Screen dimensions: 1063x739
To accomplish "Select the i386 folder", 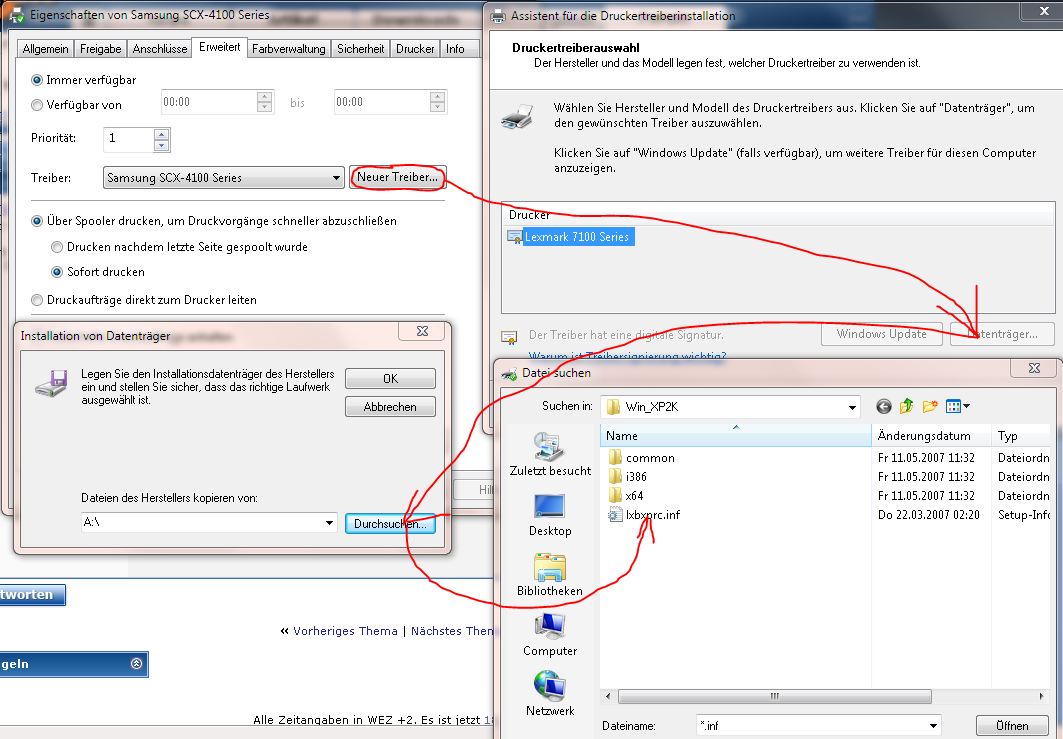I will pyautogui.click(x=628, y=477).
